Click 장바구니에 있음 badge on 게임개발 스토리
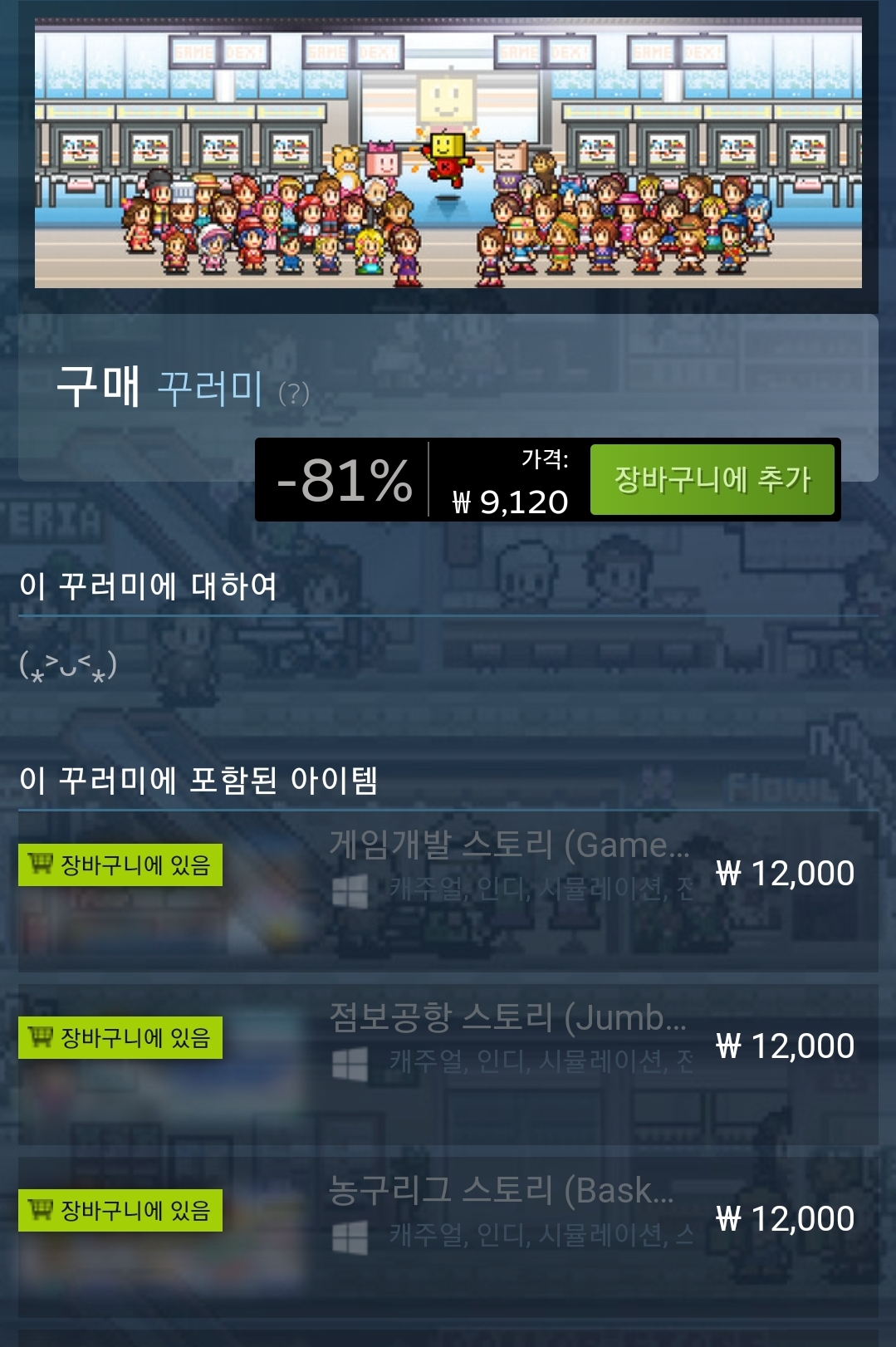The image size is (896, 1347). click(x=120, y=865)
